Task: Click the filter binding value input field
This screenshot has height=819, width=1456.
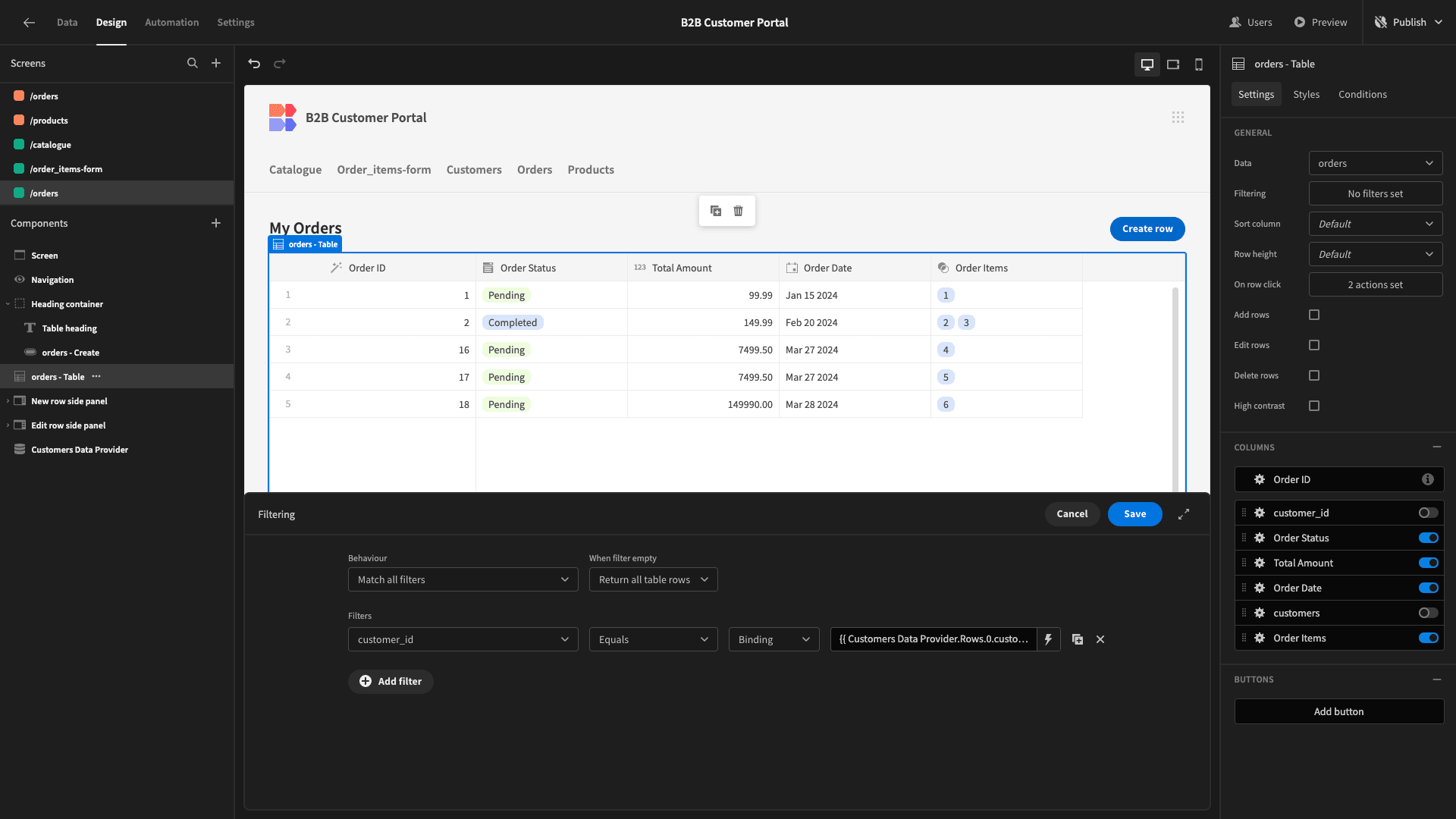Action: click(934, 639)
